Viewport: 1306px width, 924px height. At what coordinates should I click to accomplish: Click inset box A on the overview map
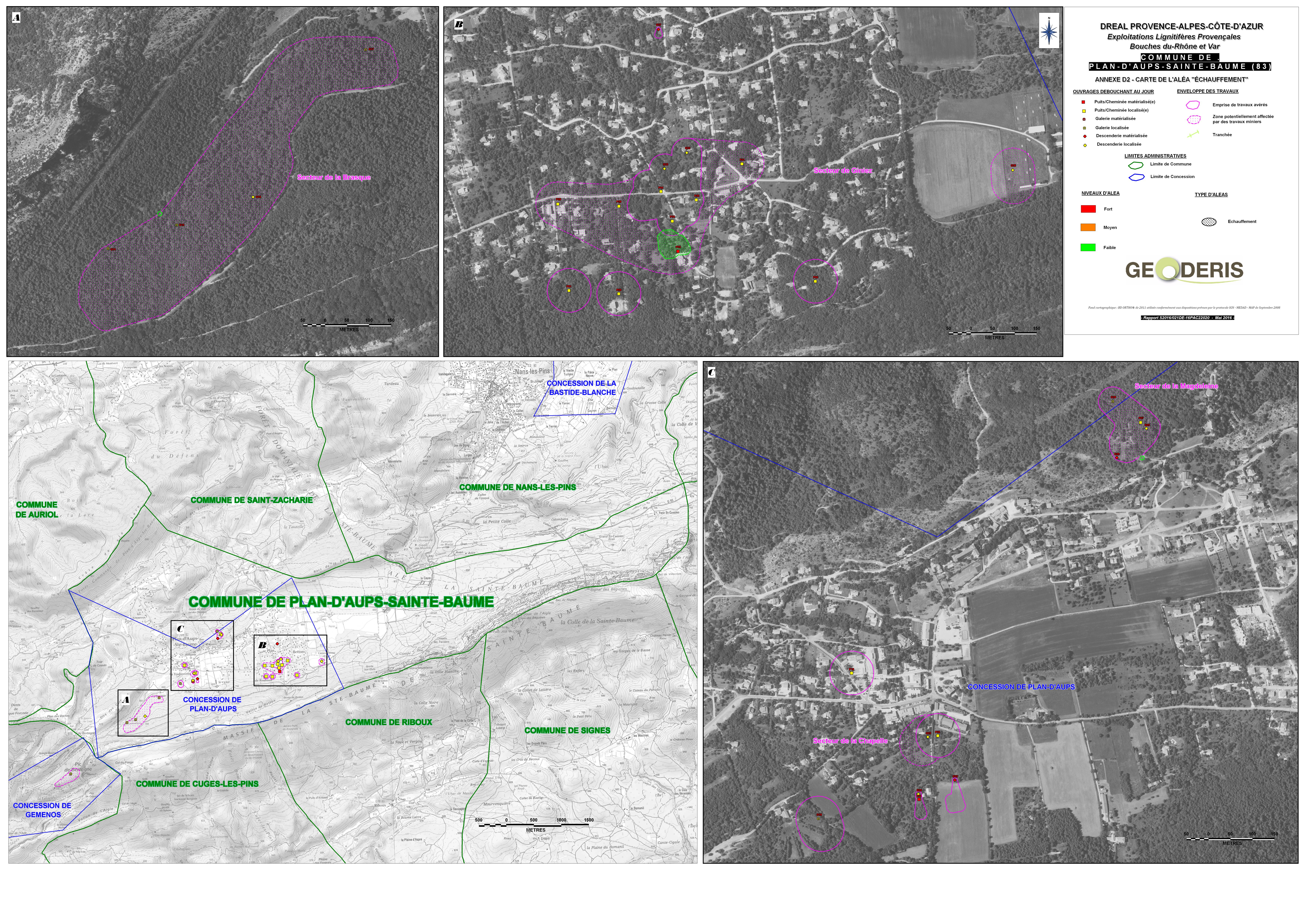(x=143, y=713)
